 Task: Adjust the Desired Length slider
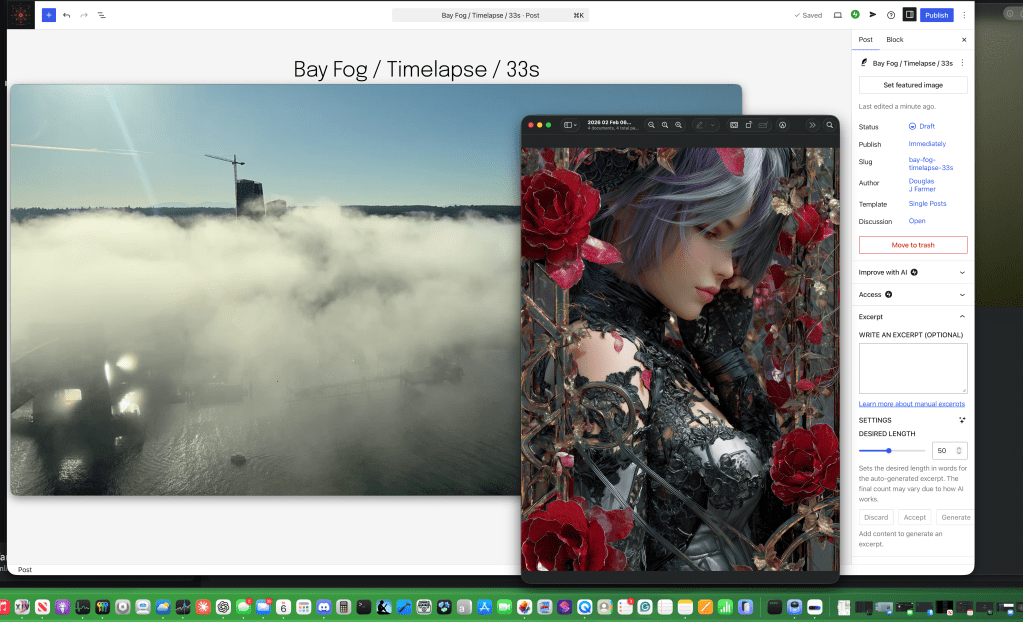pyautogui.click(x=888, y=451)
